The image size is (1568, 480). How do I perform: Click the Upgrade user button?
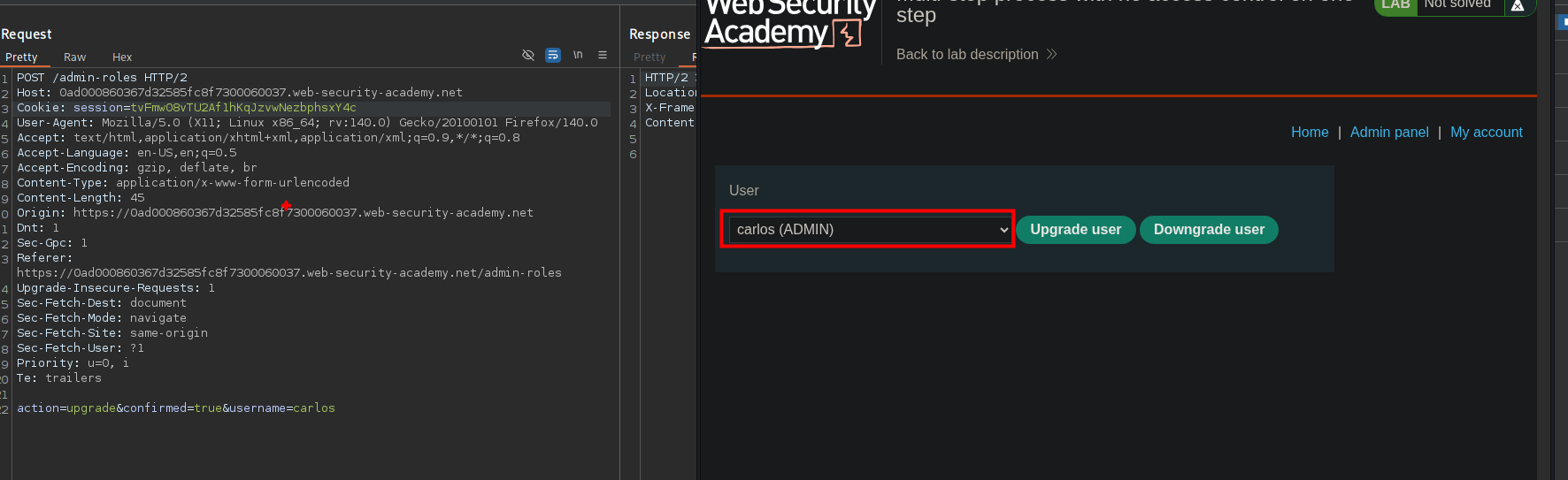click(x=1075, y=230)
